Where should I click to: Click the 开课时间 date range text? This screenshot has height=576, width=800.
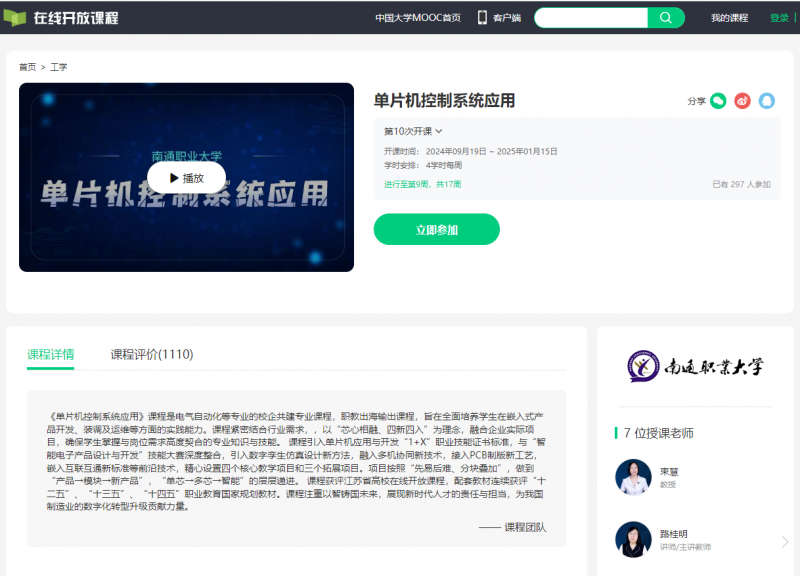coord(491,152)
